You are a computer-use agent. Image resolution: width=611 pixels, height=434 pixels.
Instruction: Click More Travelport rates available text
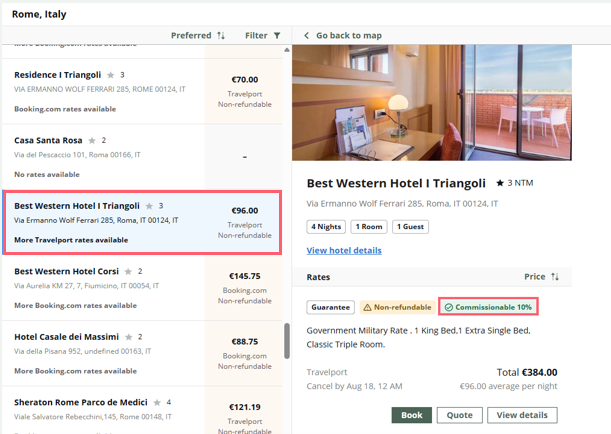click(71, 240)
